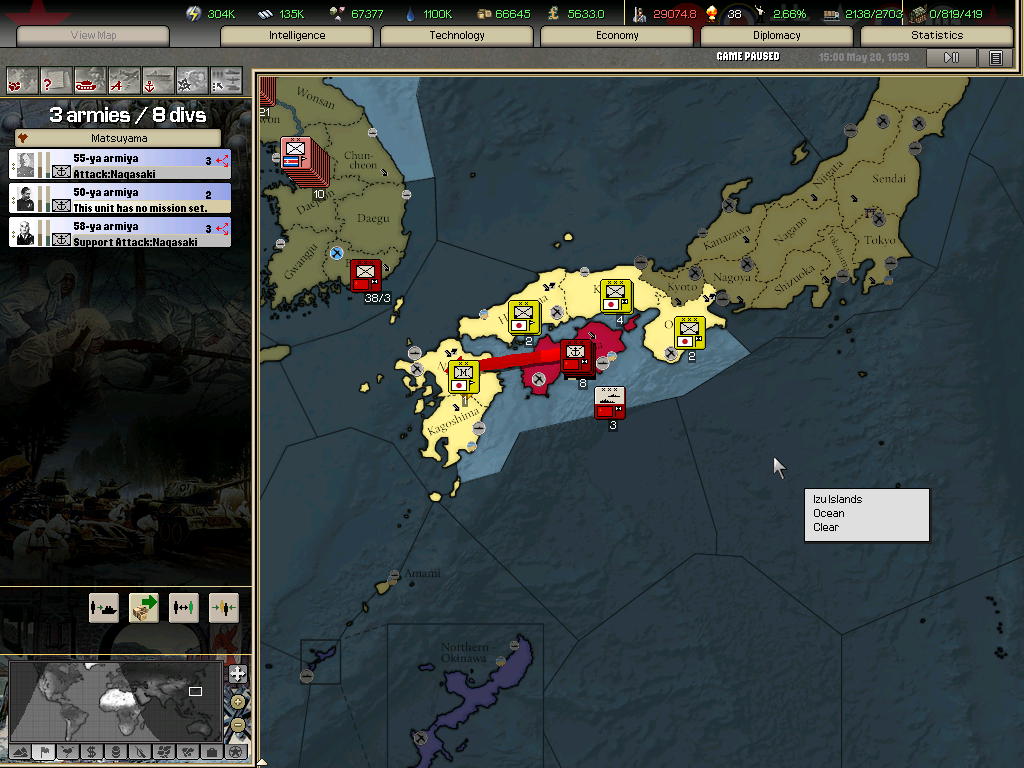
Task: Click the green arrow supply crates button
Action: [144, 607]
